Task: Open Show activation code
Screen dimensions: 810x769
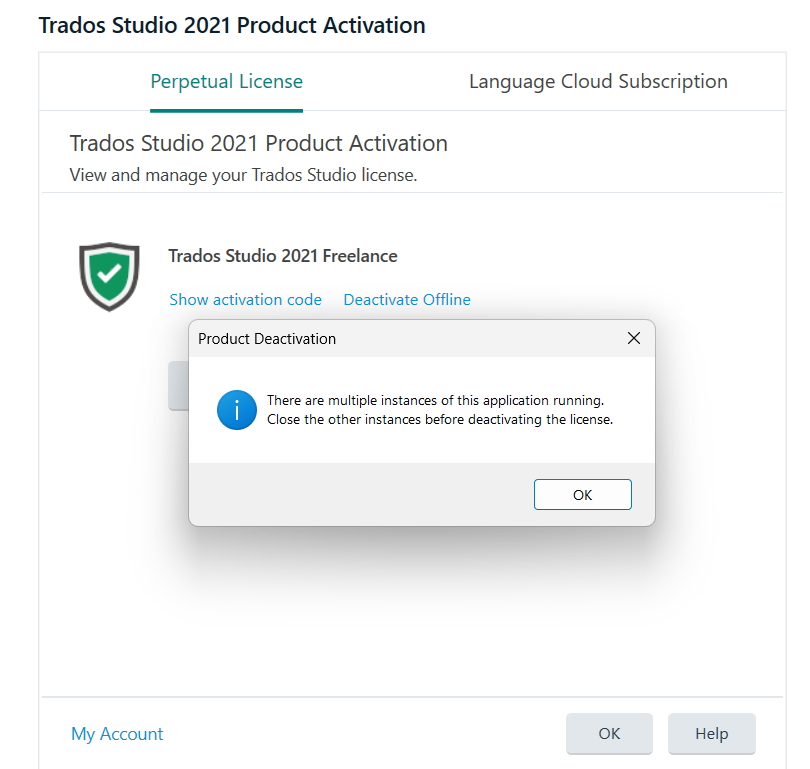Action: tap(245, 299)
